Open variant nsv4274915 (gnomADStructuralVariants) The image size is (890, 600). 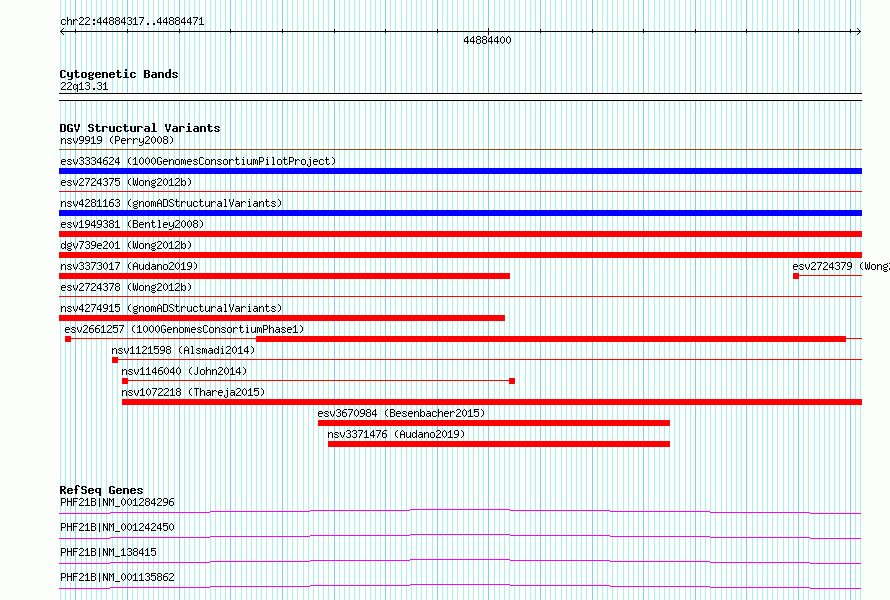(x=171, y=308)
